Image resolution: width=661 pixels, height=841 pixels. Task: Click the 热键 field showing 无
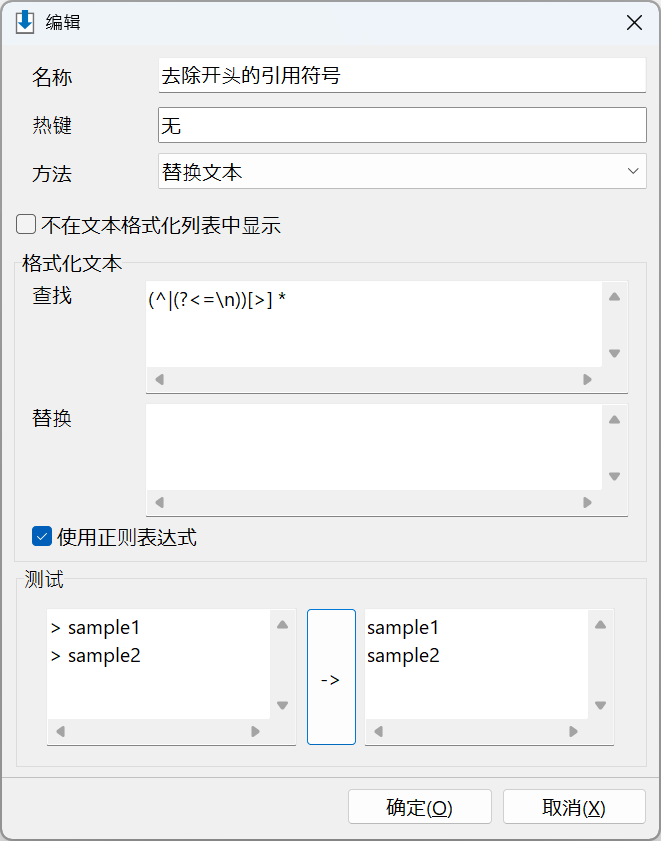coord(402,126)
